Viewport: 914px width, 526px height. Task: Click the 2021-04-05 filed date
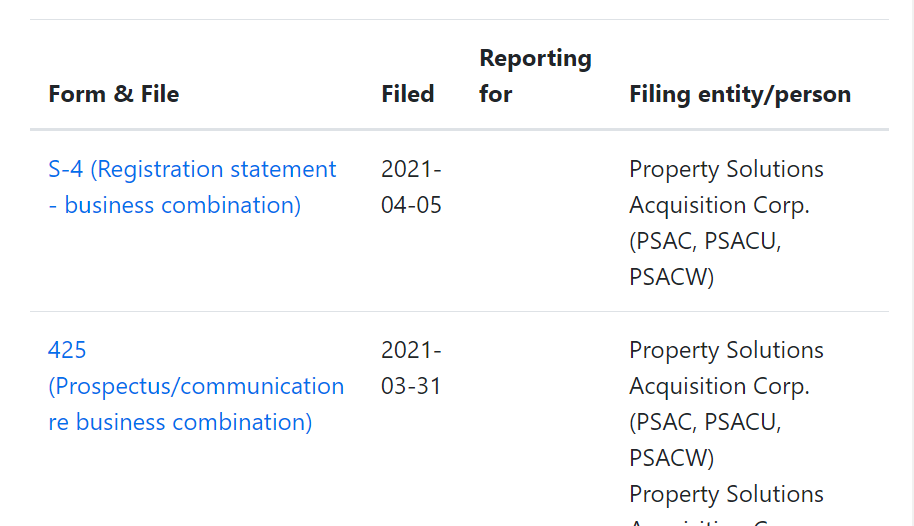point(411,187)
